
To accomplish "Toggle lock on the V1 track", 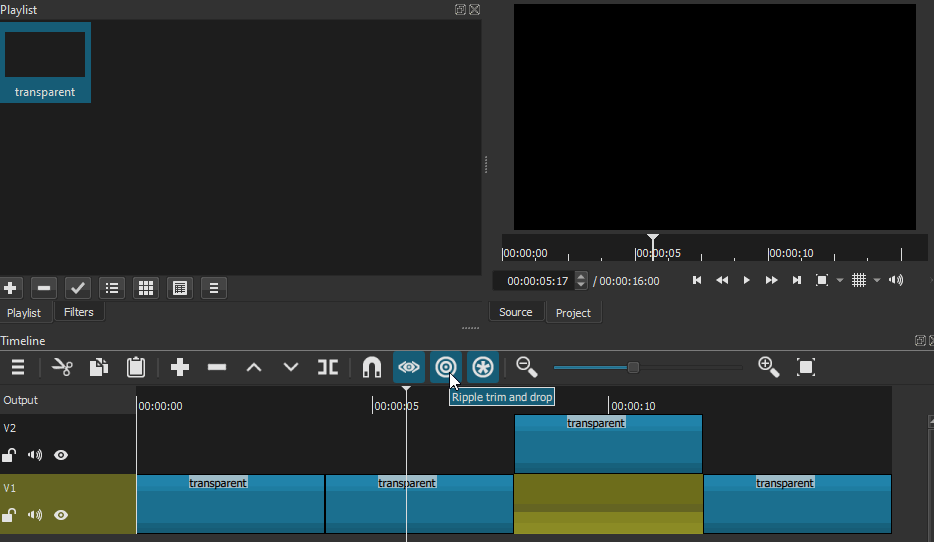I will pos(8,516).
